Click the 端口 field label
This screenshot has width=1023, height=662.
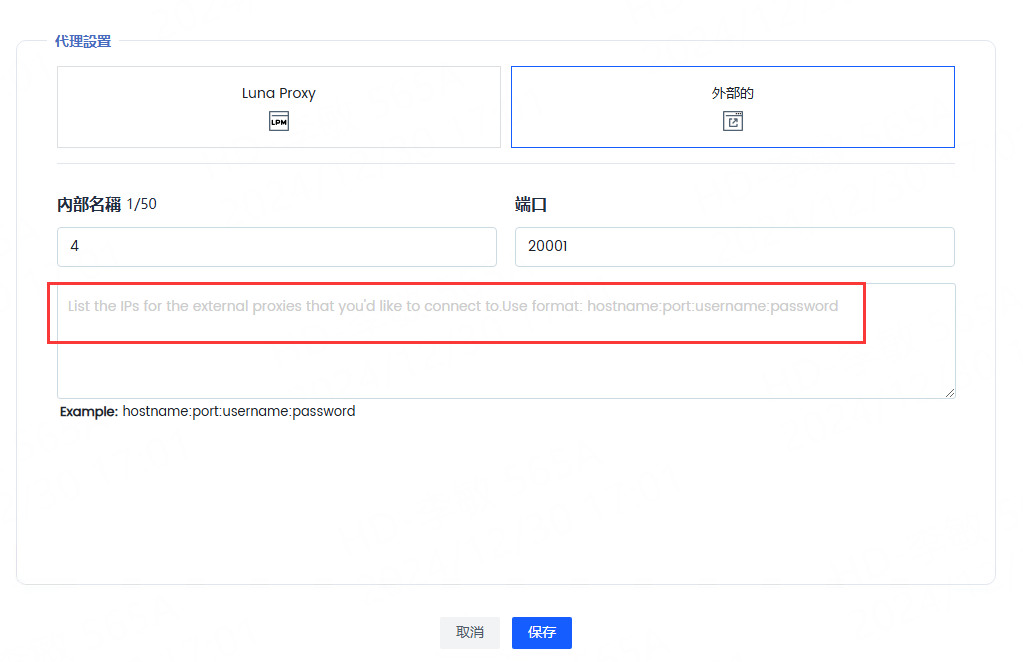[531, 205]
